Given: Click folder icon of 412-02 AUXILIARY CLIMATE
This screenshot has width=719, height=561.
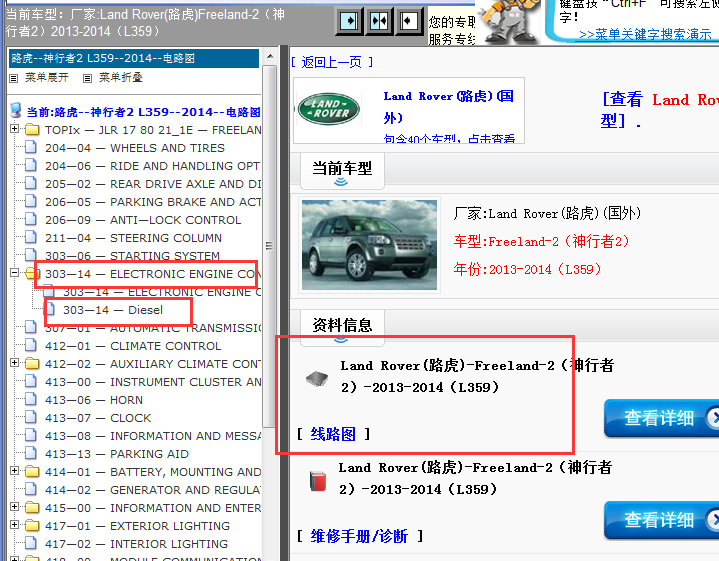Looking at the screenshot, I should pyautogui.click(x=32, y=363).
